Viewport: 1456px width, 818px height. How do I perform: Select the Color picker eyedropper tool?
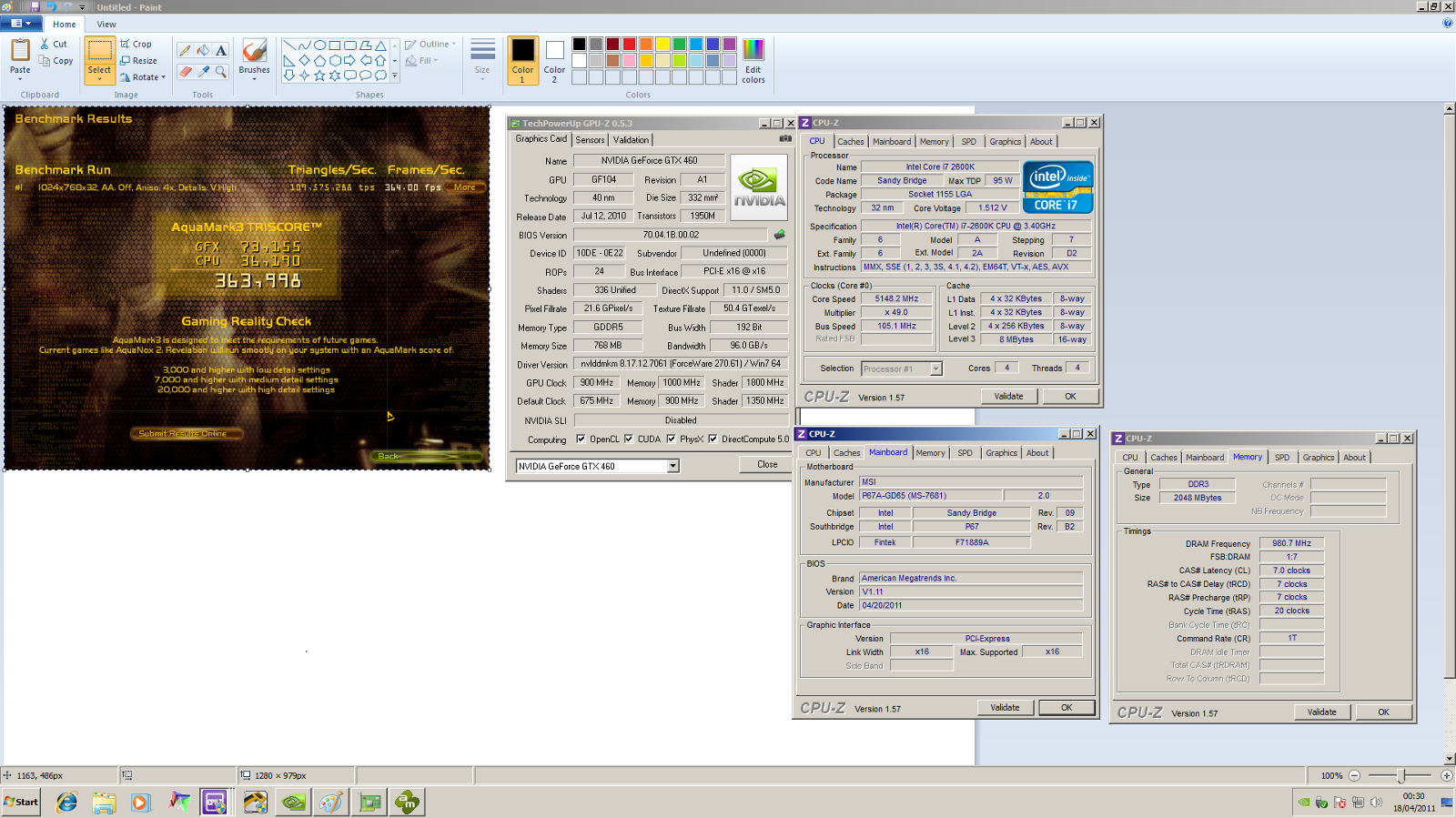(x=203, y=71)
